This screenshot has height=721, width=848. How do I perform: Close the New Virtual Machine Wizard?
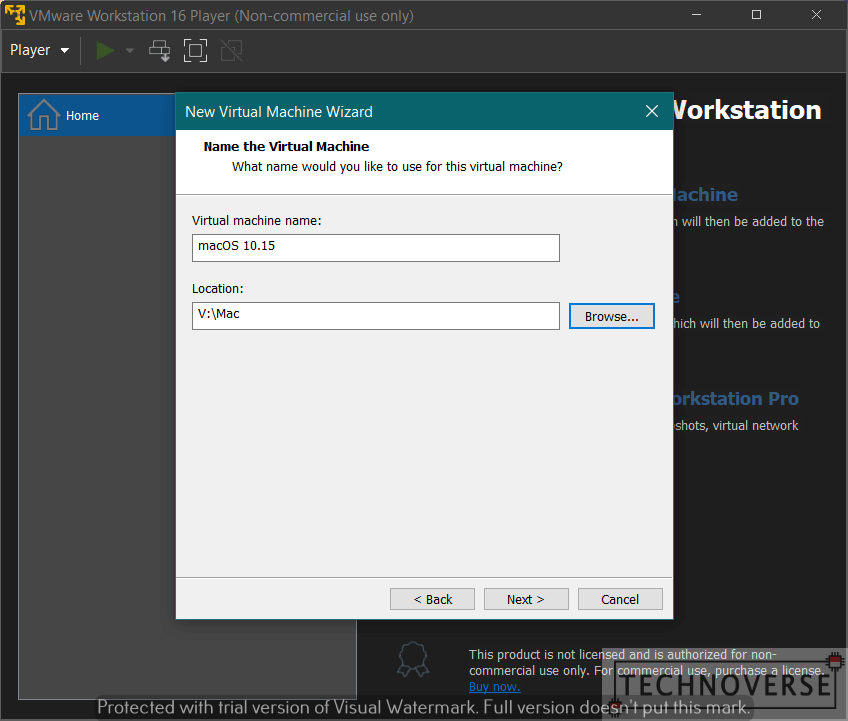point(652,111)
